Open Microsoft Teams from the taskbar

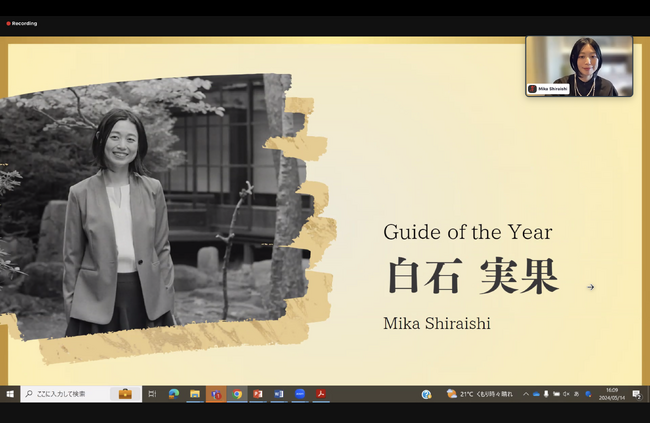click(215, 394)
